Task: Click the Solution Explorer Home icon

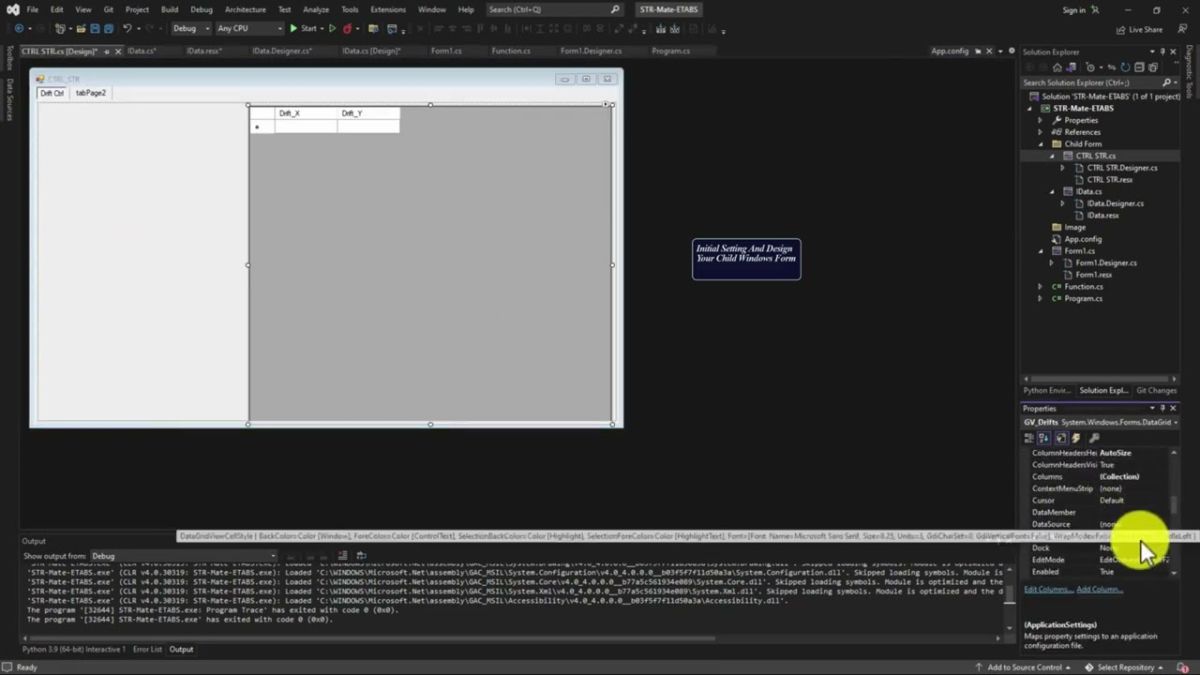Action: [x=1058, y=67]
